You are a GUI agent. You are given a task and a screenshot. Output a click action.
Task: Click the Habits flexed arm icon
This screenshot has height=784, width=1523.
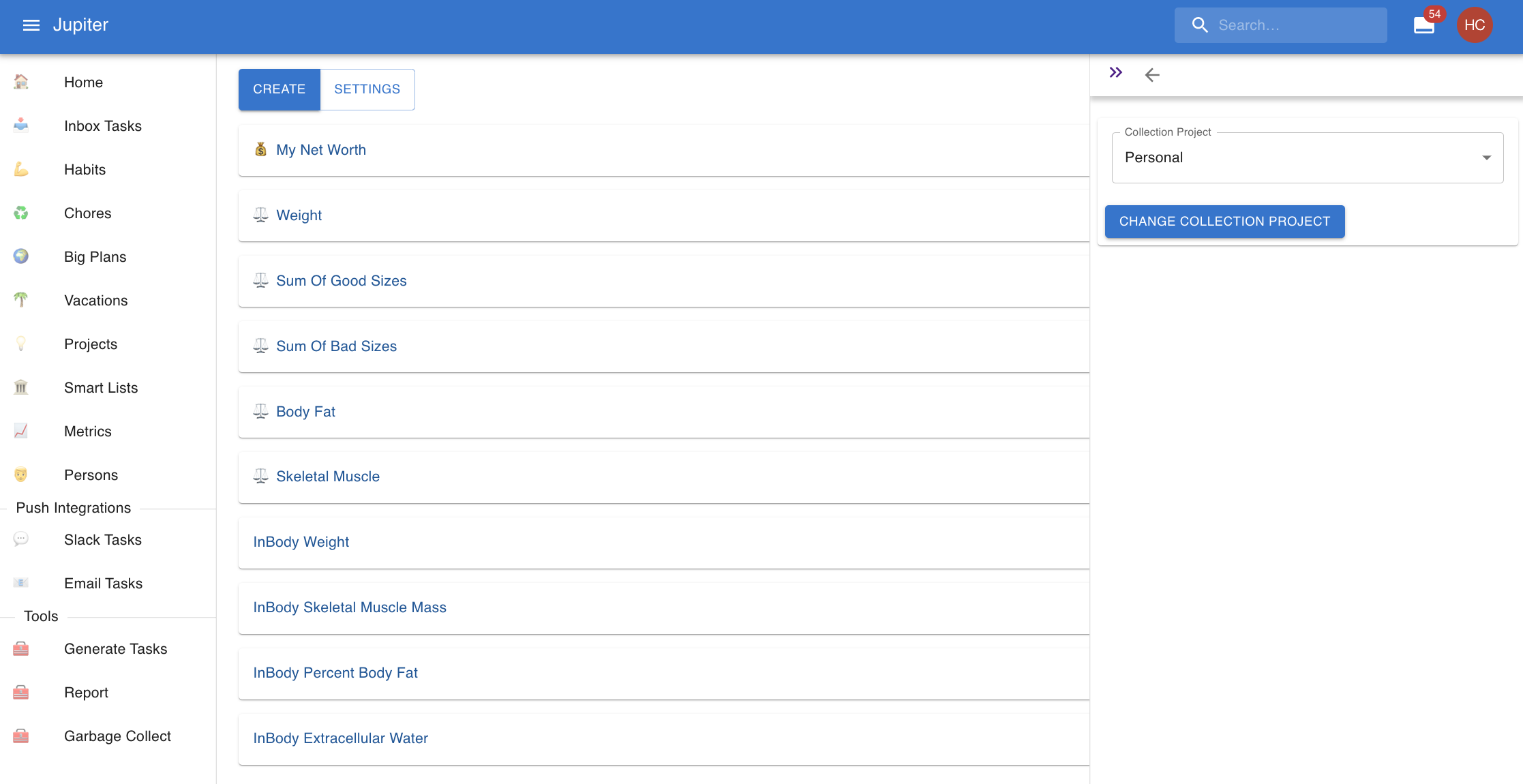coord(21,169)
